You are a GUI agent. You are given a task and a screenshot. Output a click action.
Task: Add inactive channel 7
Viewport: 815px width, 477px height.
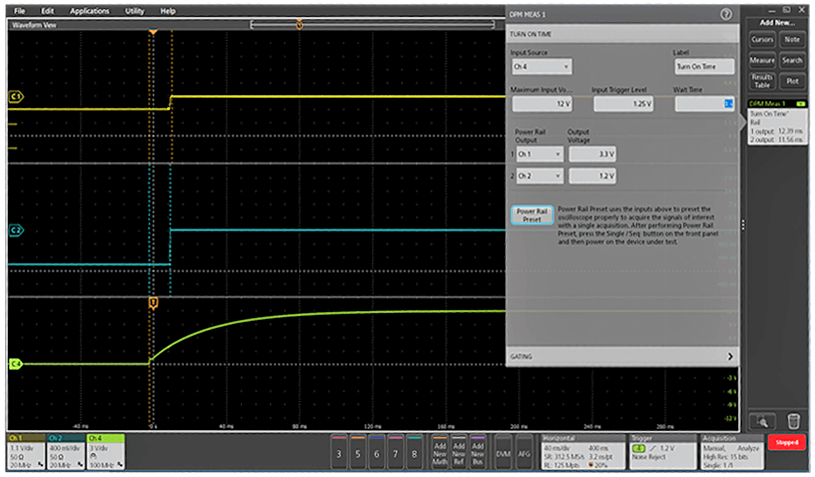tap(396, 452)
